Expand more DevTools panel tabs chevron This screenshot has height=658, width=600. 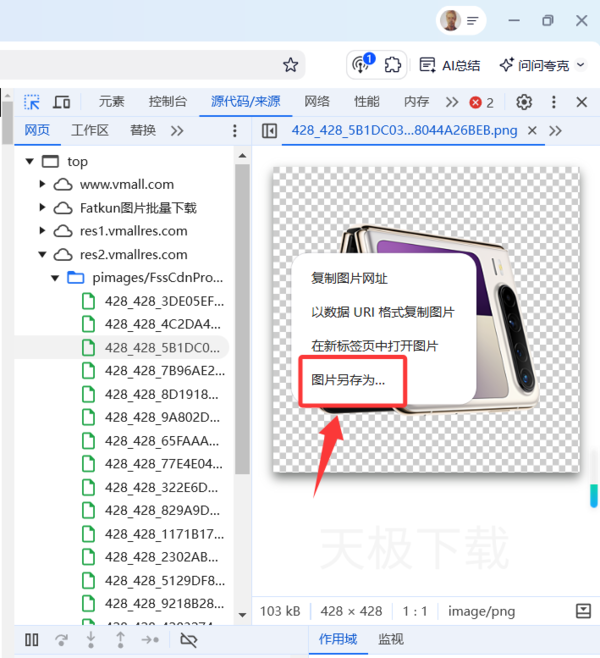click(452, 102)
